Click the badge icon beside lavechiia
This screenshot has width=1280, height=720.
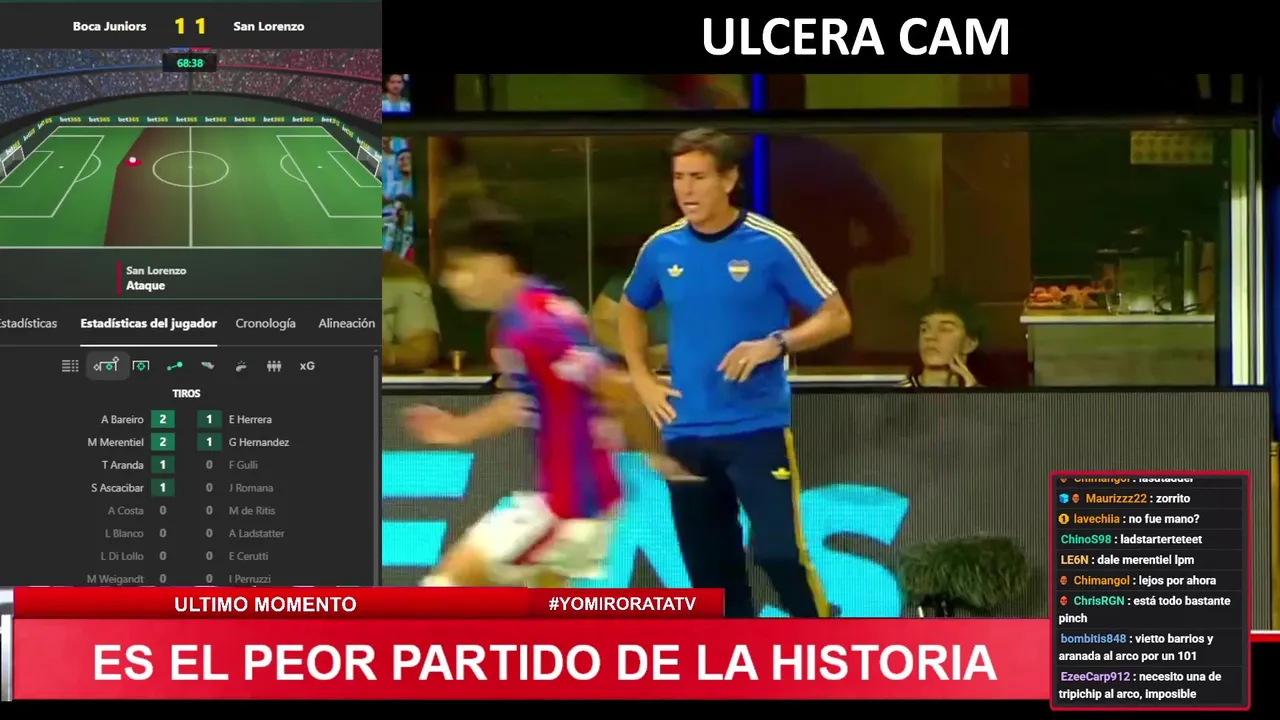coord(1064,519)
